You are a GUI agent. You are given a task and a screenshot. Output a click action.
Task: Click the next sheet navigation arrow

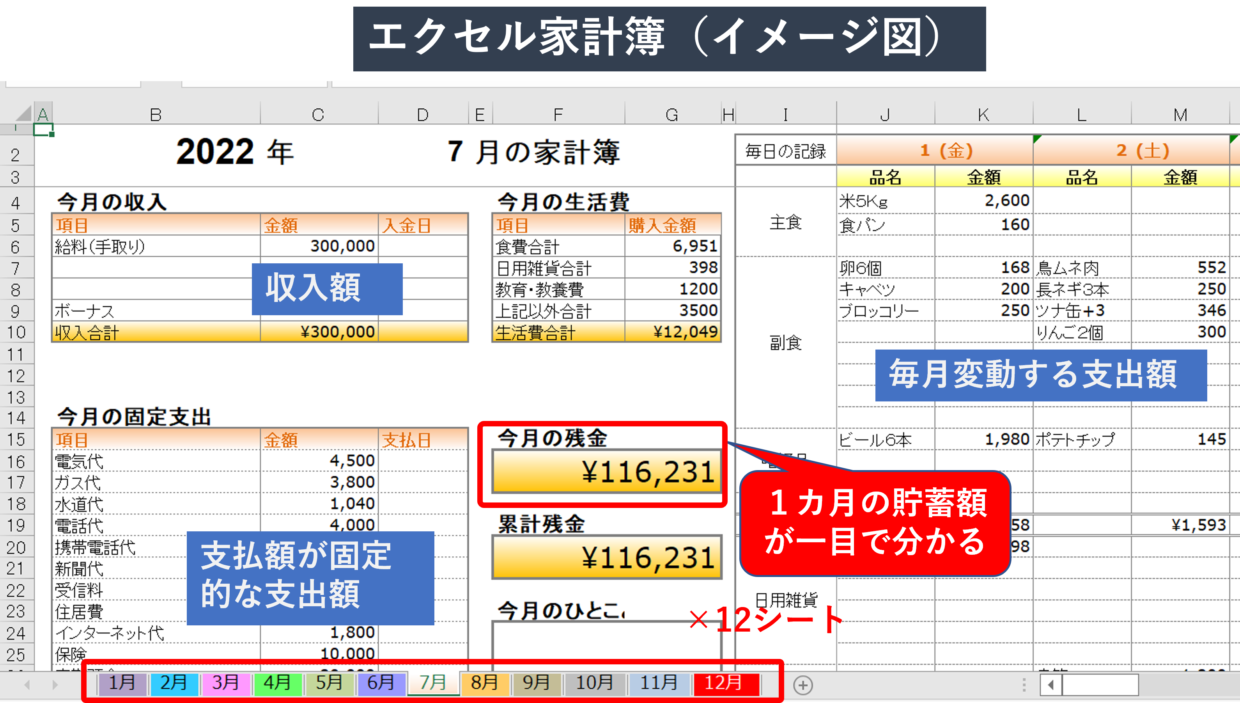53,685
